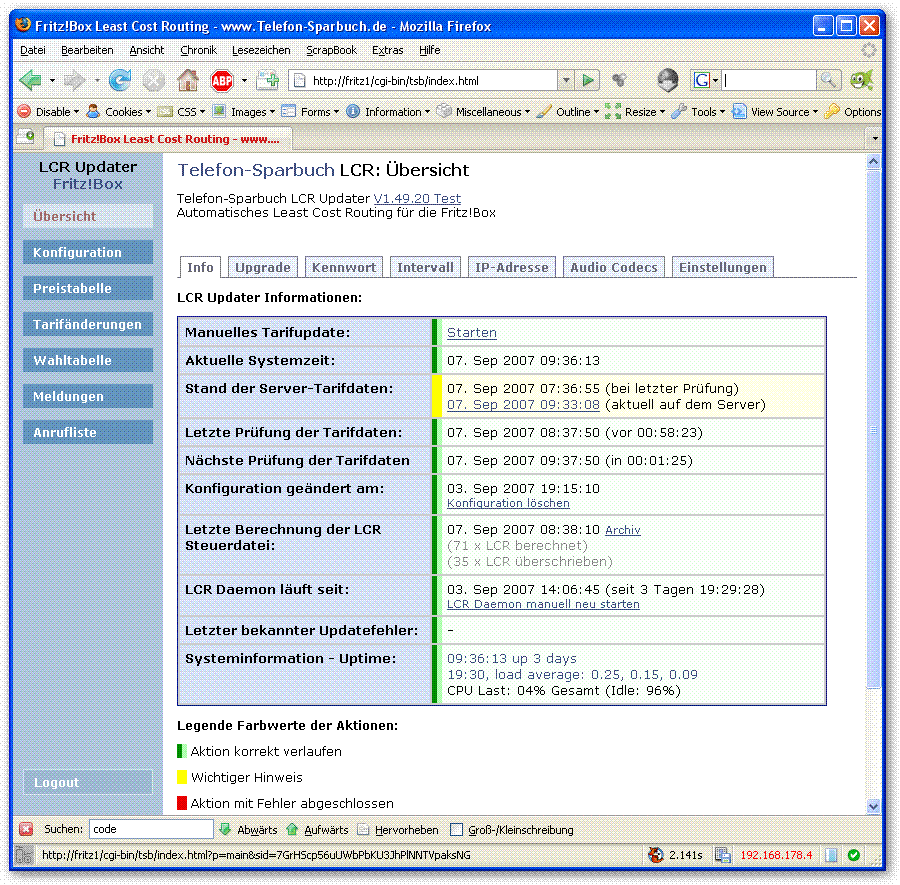Switch to the Kennwort tab
Viewport: 900px width, 885px height.
(x=344, y=267)
